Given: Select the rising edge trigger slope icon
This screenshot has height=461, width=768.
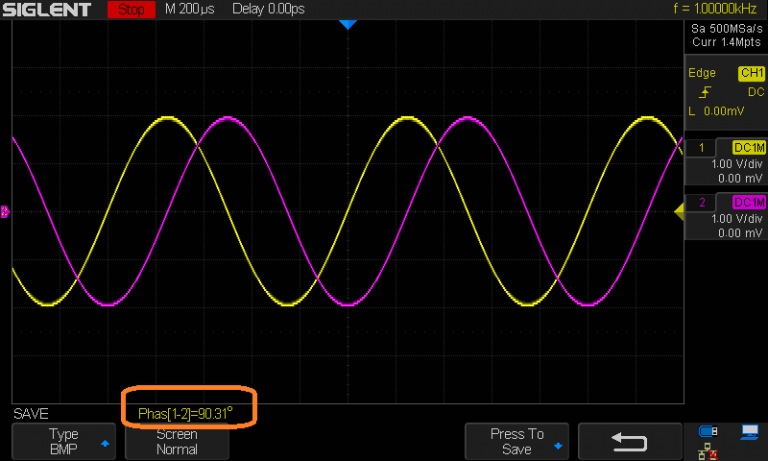Looking at the screenshot, I should coord(708,92).
